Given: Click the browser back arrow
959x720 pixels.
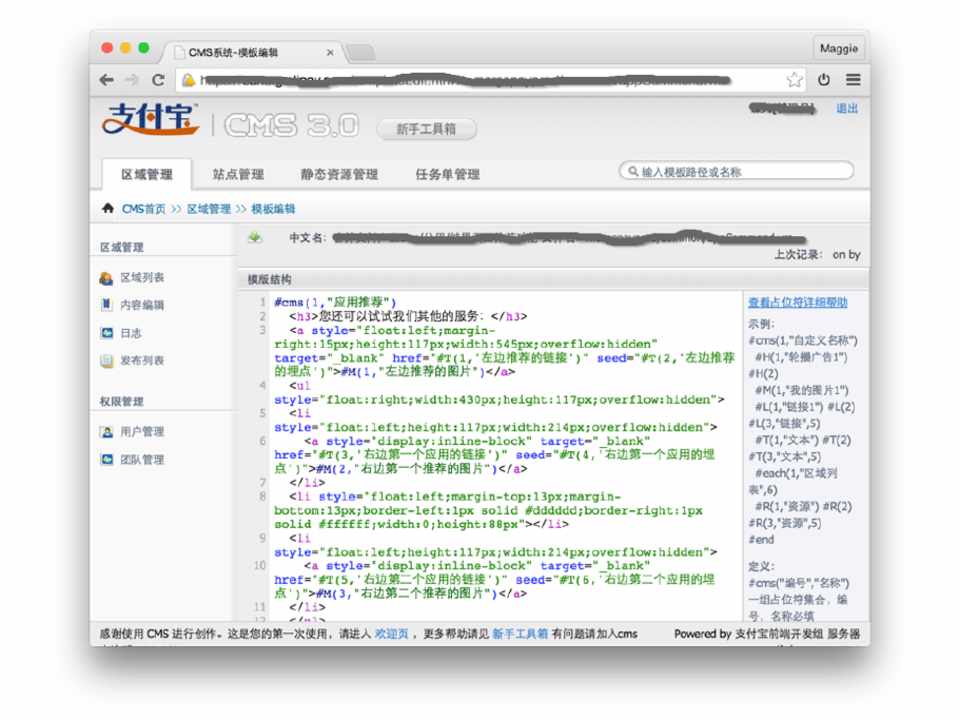Looking at the screenshot, I should point(107,80).
